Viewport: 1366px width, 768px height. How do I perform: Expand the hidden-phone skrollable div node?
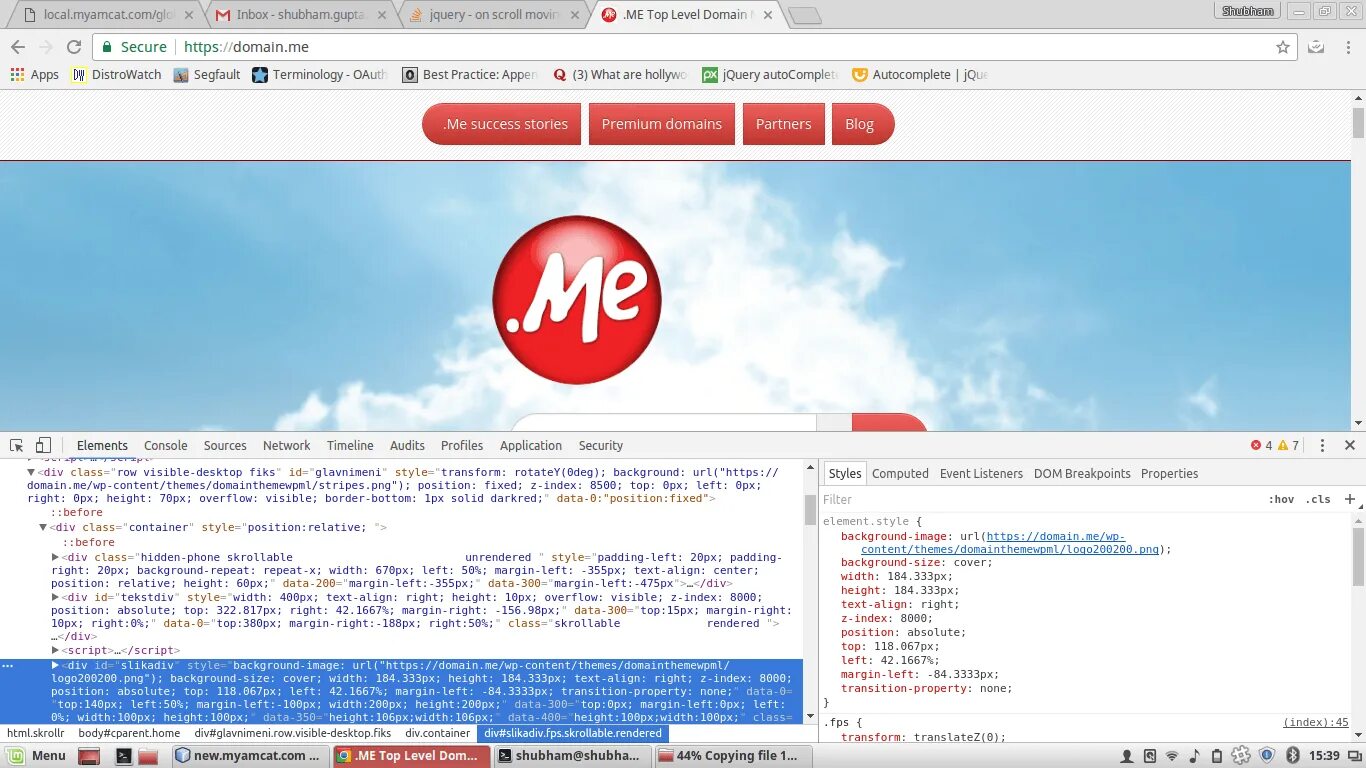point(56,557)
